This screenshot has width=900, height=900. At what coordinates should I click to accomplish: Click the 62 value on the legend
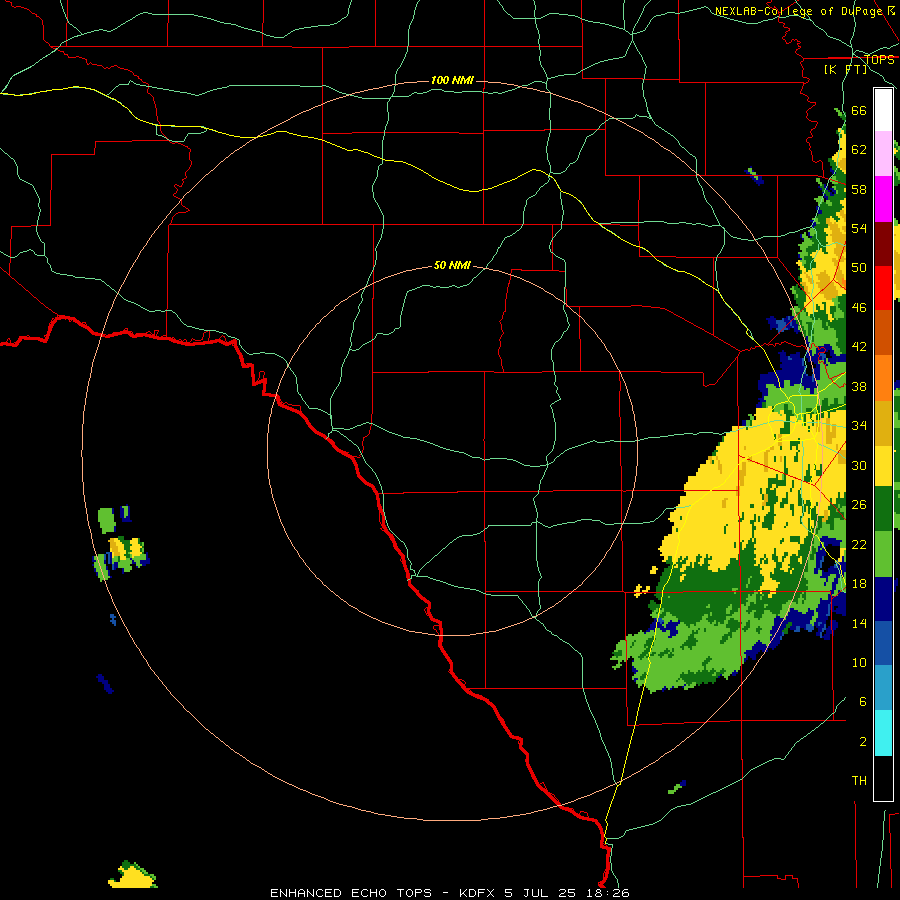click(859, 150)
